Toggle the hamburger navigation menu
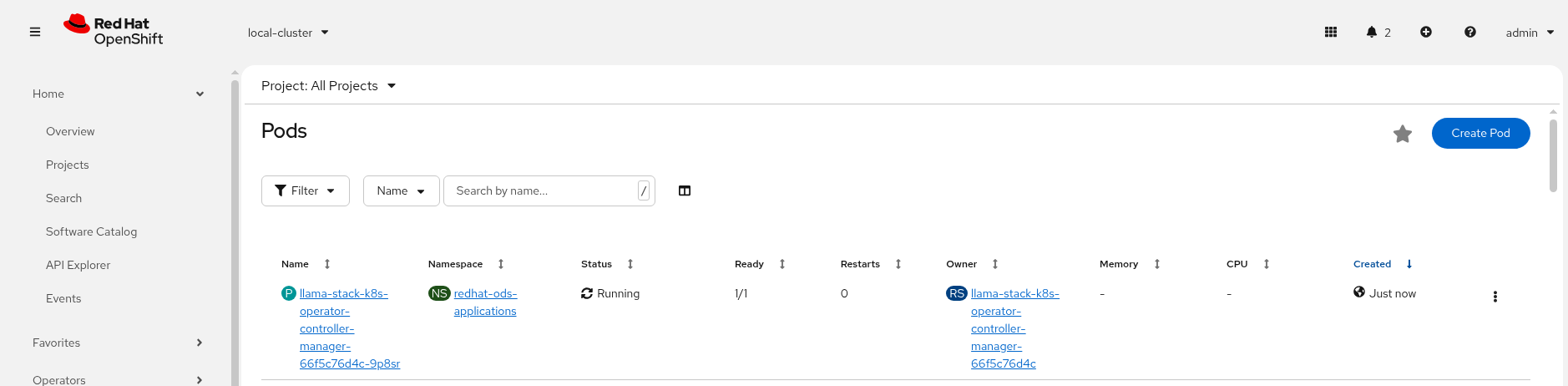The image size is (1568, 386). [x=35, y=33]
